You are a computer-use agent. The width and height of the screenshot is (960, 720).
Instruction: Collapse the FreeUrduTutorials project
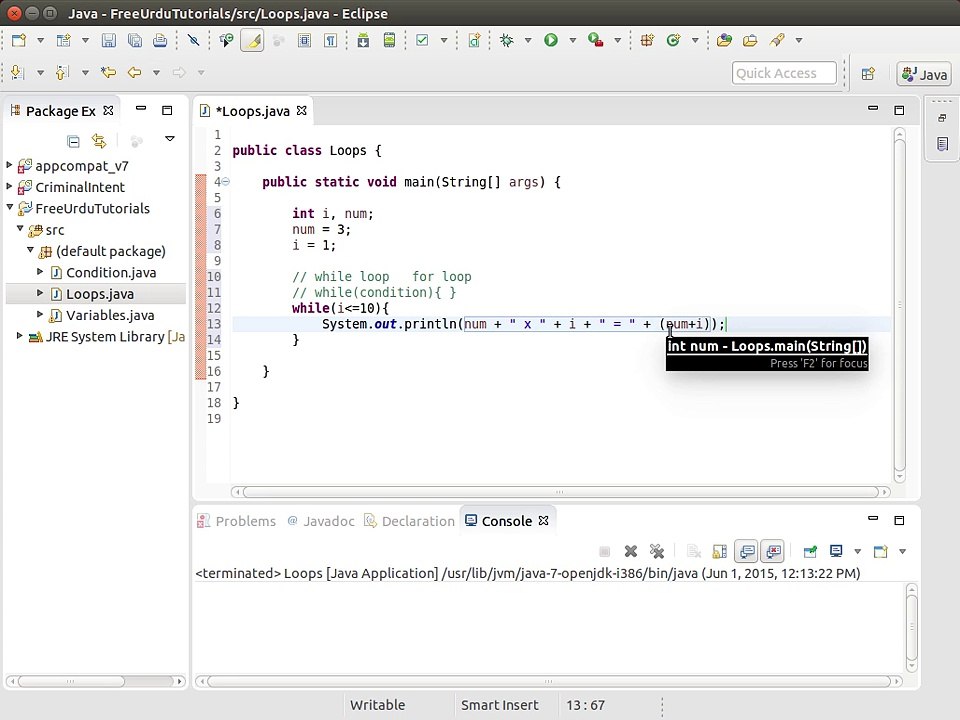point(10,207)
